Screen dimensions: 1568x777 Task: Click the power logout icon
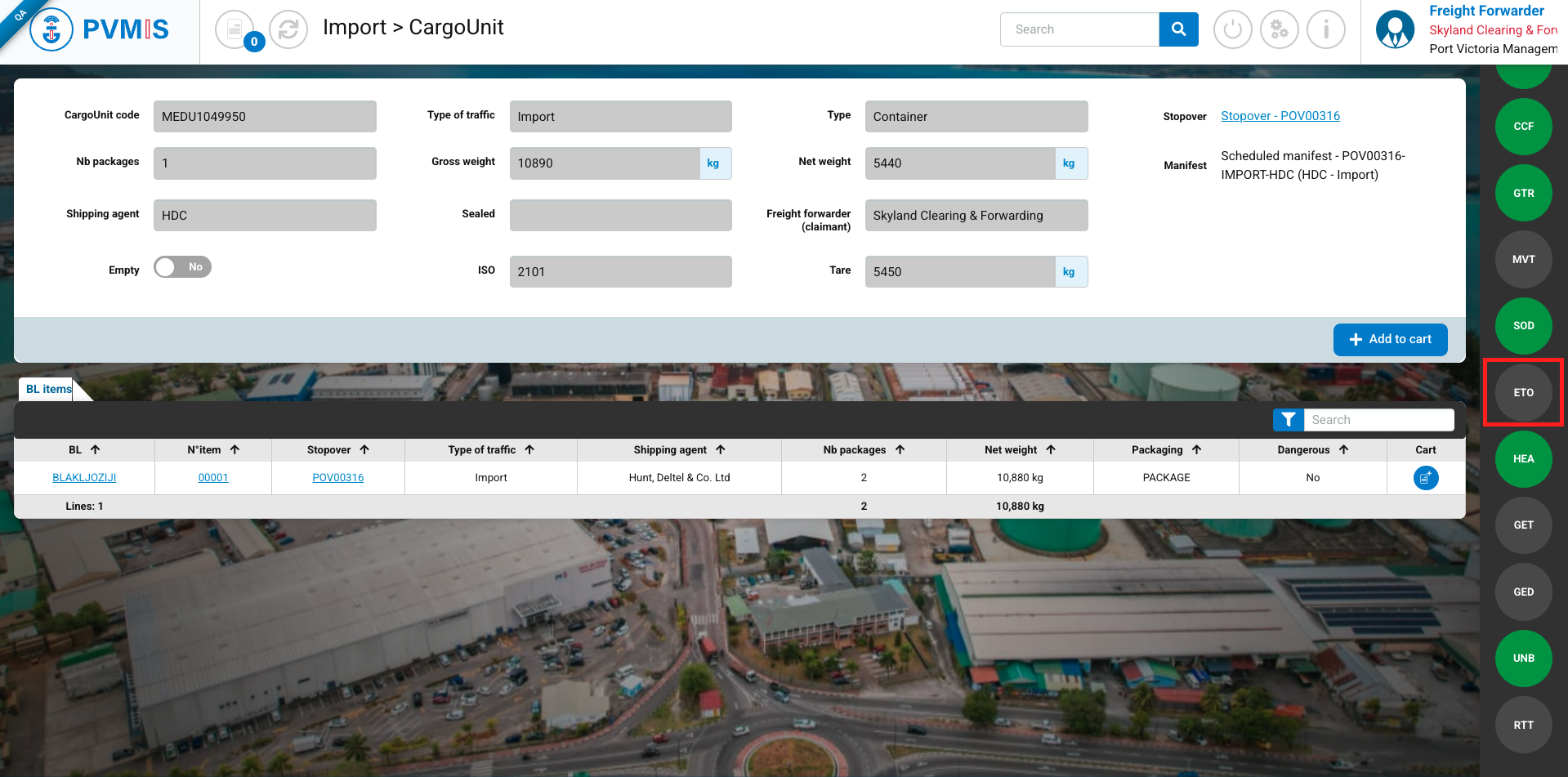pyautogui.click(x=1232, y=30)
